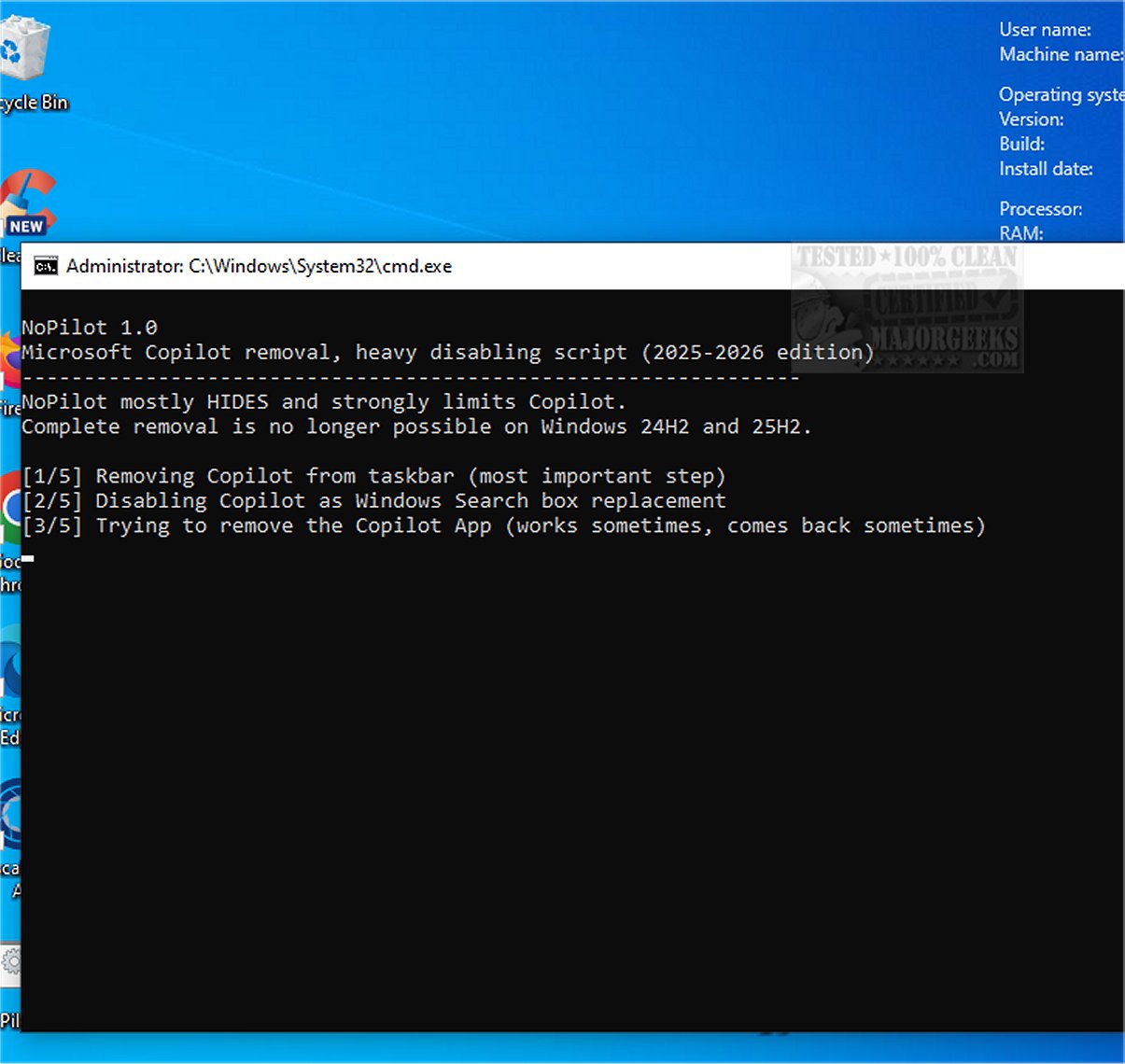Click the 'User name:' desktop info label
The image size is (1125, 1064).
pyautogui.click(x=1045, y=30)
